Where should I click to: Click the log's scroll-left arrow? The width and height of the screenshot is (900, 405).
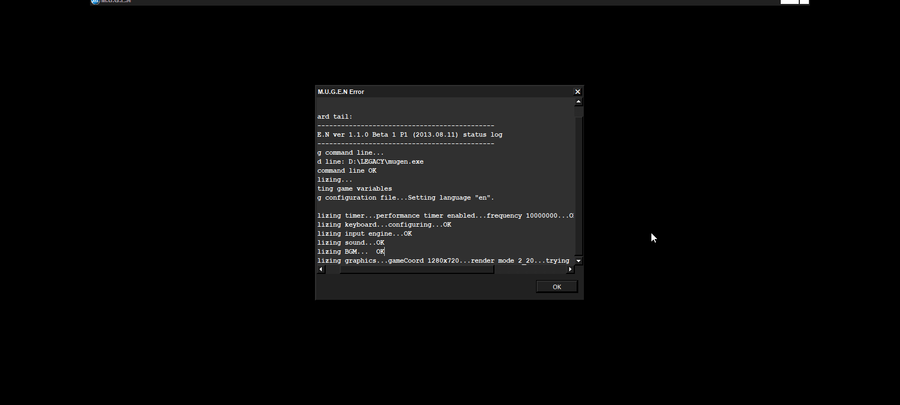[321, 269]
